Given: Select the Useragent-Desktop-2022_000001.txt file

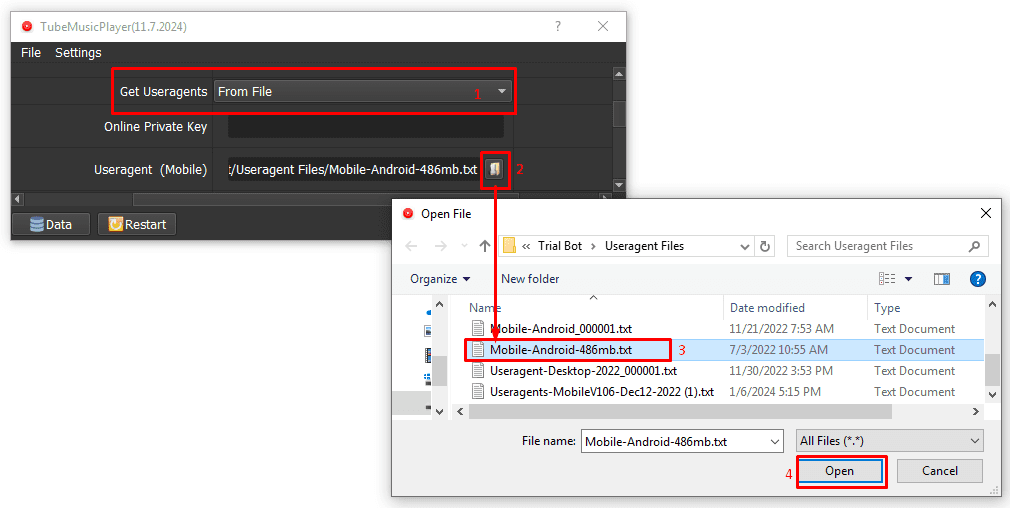Looking at the screenshot, I should point(584,371).
